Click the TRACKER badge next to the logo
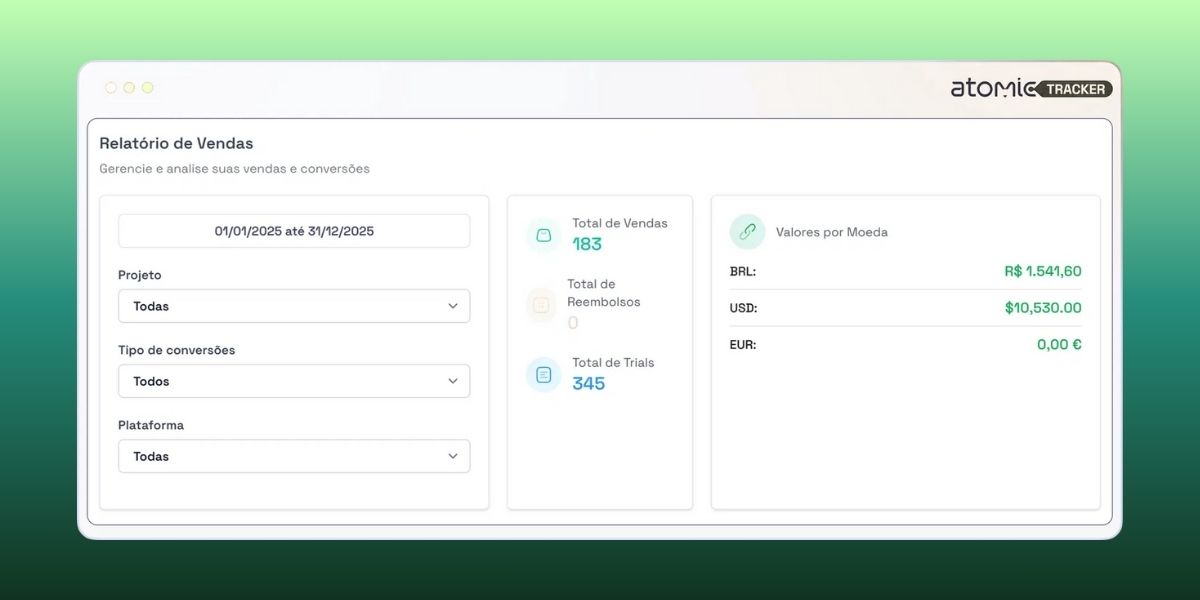 (x=1076, y=89)
